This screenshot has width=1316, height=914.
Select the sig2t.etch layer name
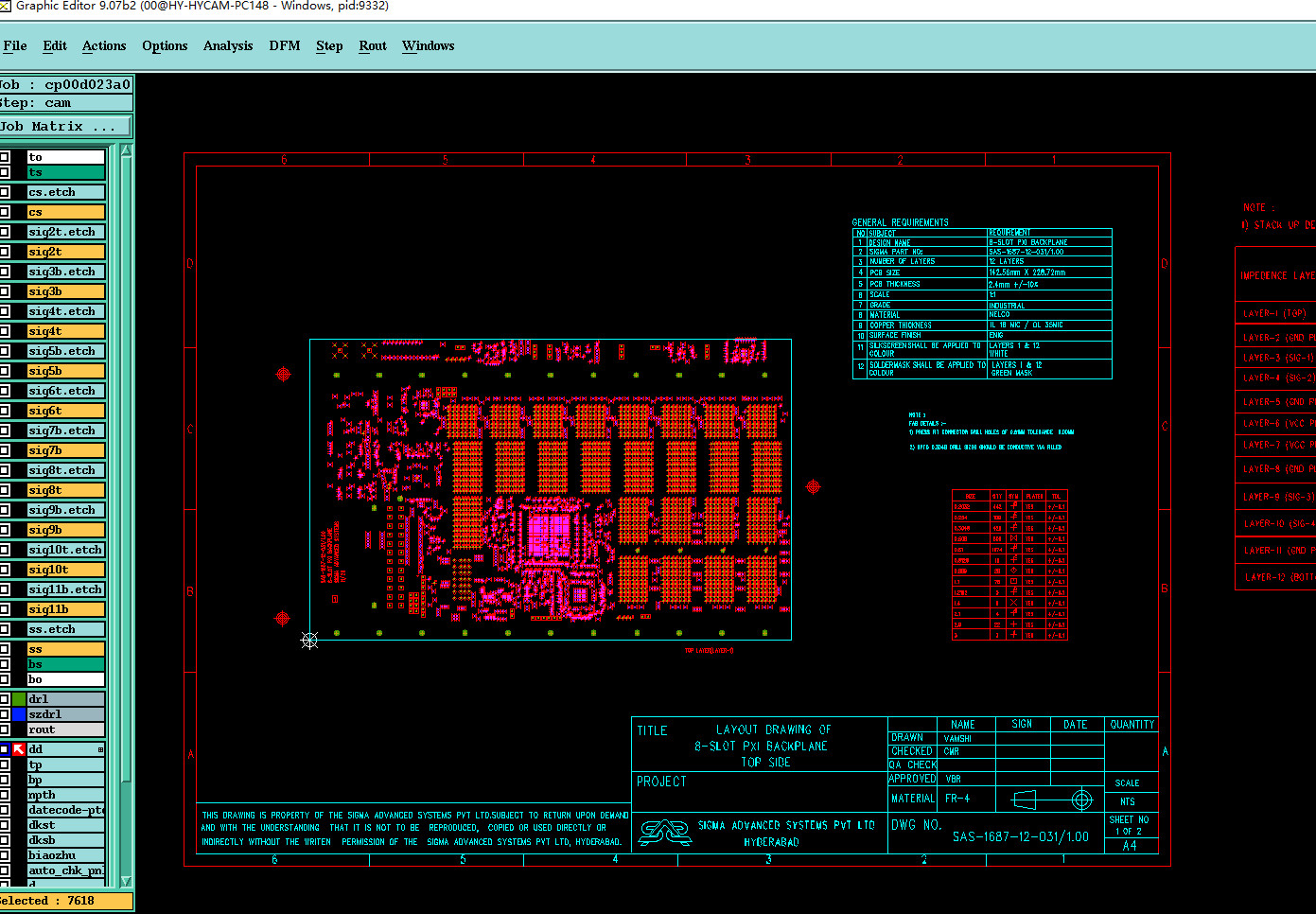pos(66,232)
